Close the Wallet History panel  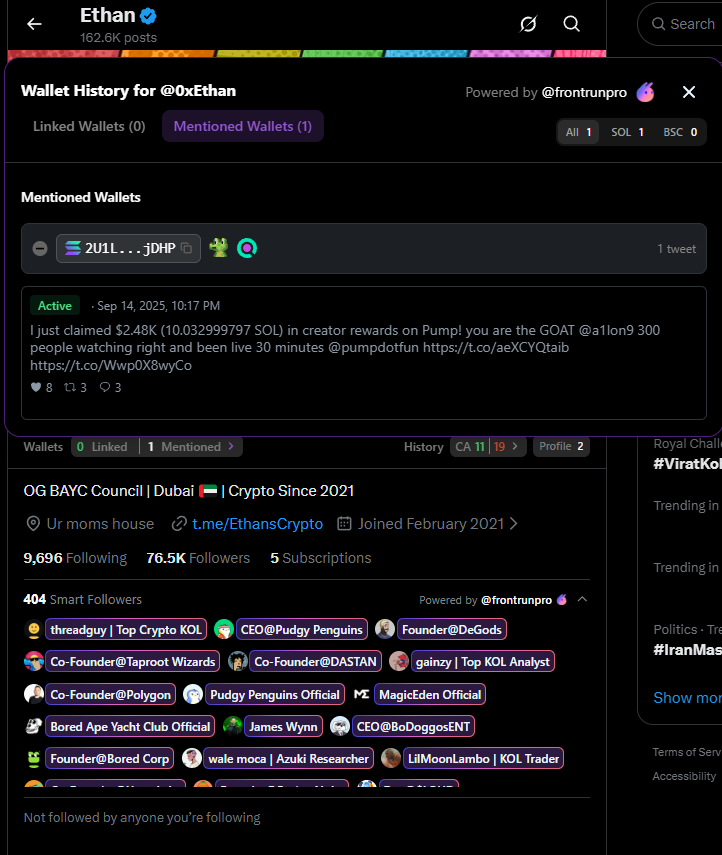[x=689, y=92]
